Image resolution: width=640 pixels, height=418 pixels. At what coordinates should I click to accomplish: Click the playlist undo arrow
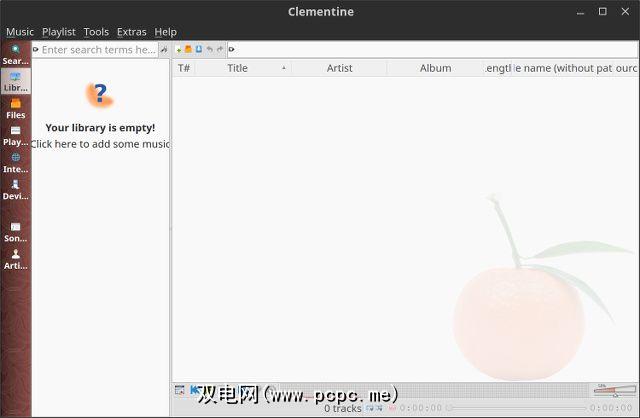point(209,49)
